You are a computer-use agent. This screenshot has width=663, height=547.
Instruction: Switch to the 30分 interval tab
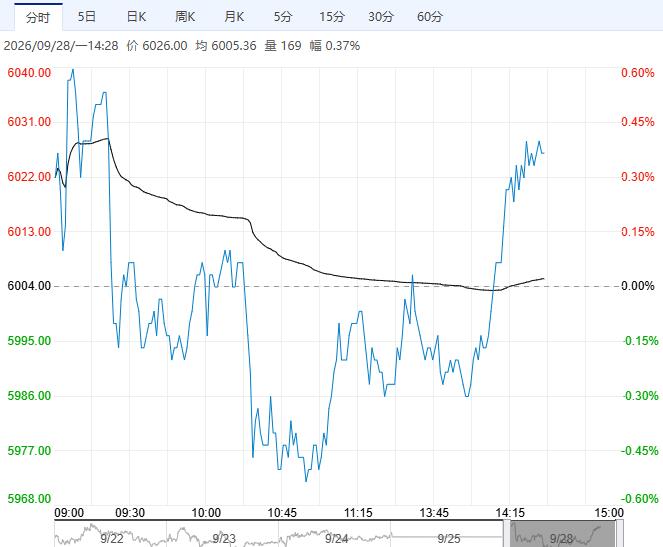381,17
